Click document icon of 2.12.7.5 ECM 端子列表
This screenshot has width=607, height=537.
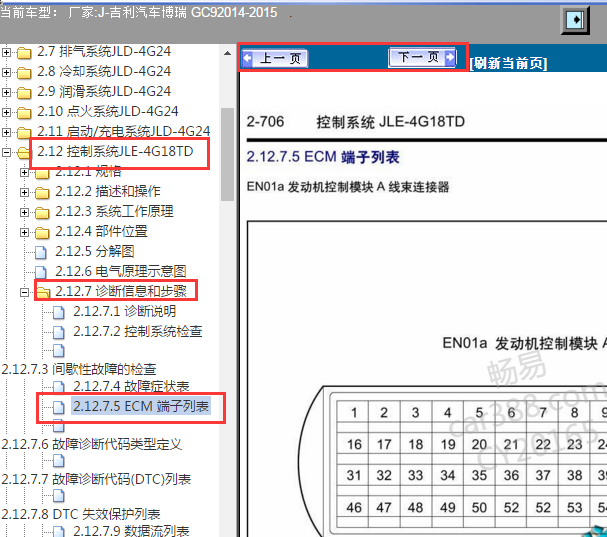point(58,407)
